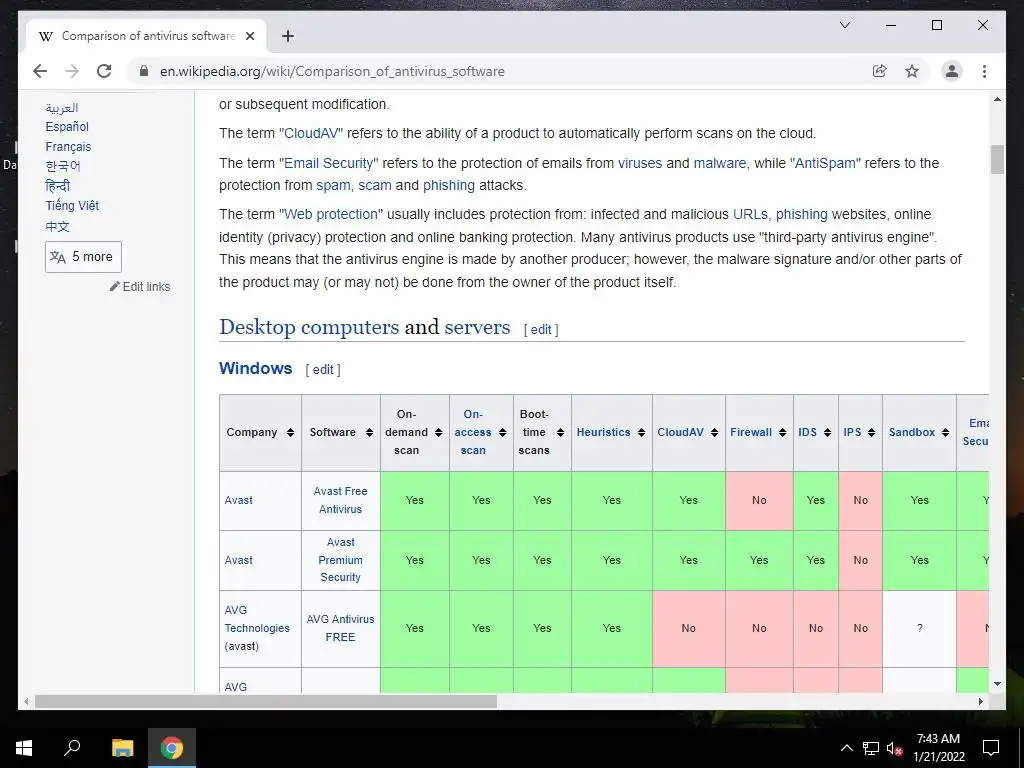Open the On-access scan header link

tap(473, 432)
